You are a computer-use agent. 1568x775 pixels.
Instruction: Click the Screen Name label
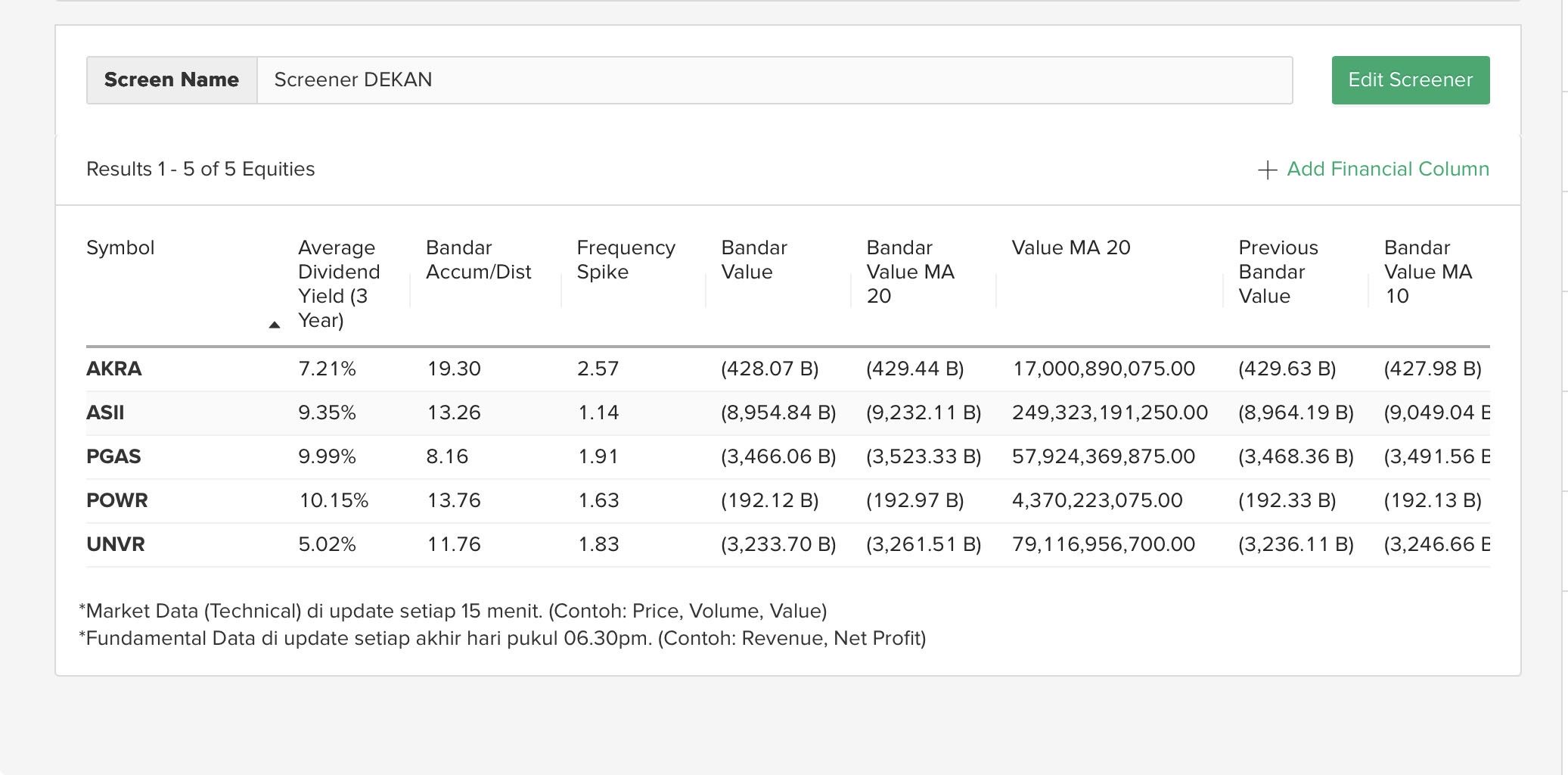coord(172,80)
